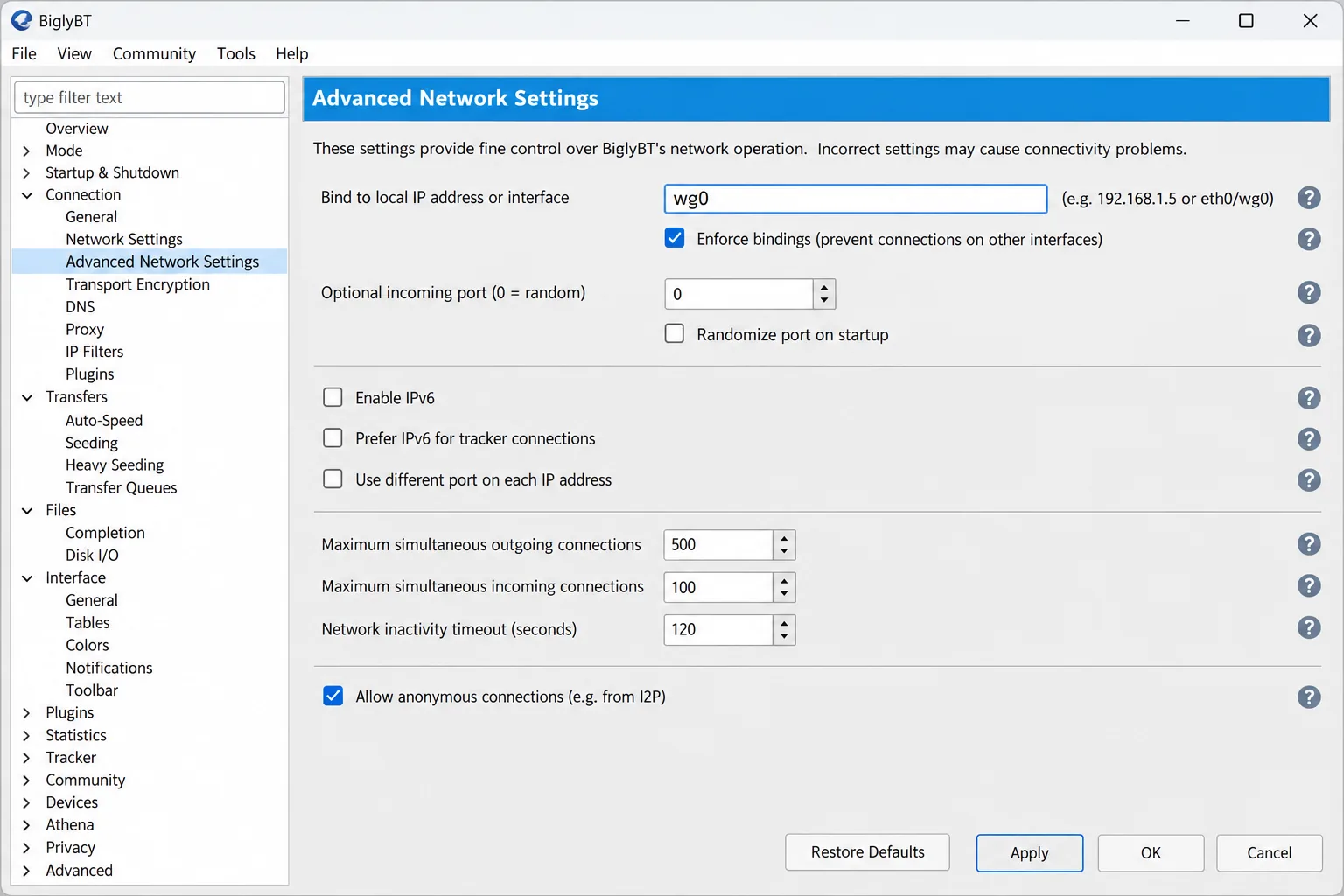This screenshot has height=896, width=1344.
Task: Increase maximum outgoing connections value
Action: pos(784,537)
